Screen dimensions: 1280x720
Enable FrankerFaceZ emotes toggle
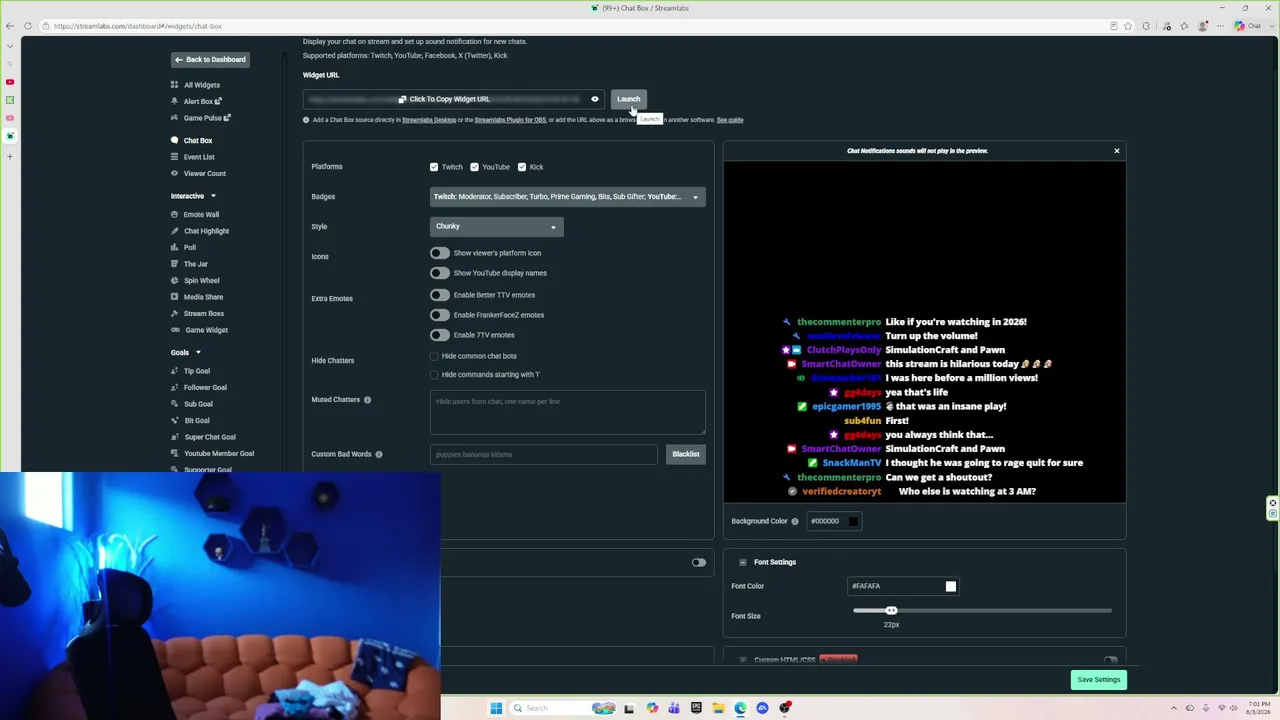pos(440,315)
